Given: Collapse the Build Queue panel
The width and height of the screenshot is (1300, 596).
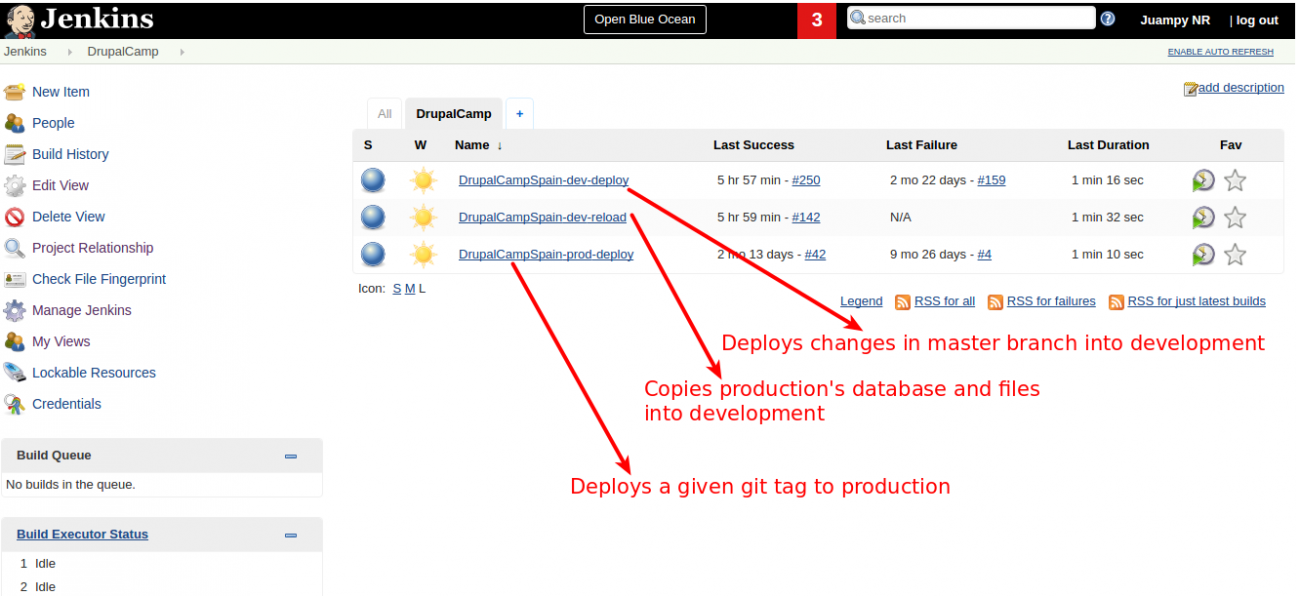Looking at the screenshot, I should pyautogui.click(x=290, y=456).
